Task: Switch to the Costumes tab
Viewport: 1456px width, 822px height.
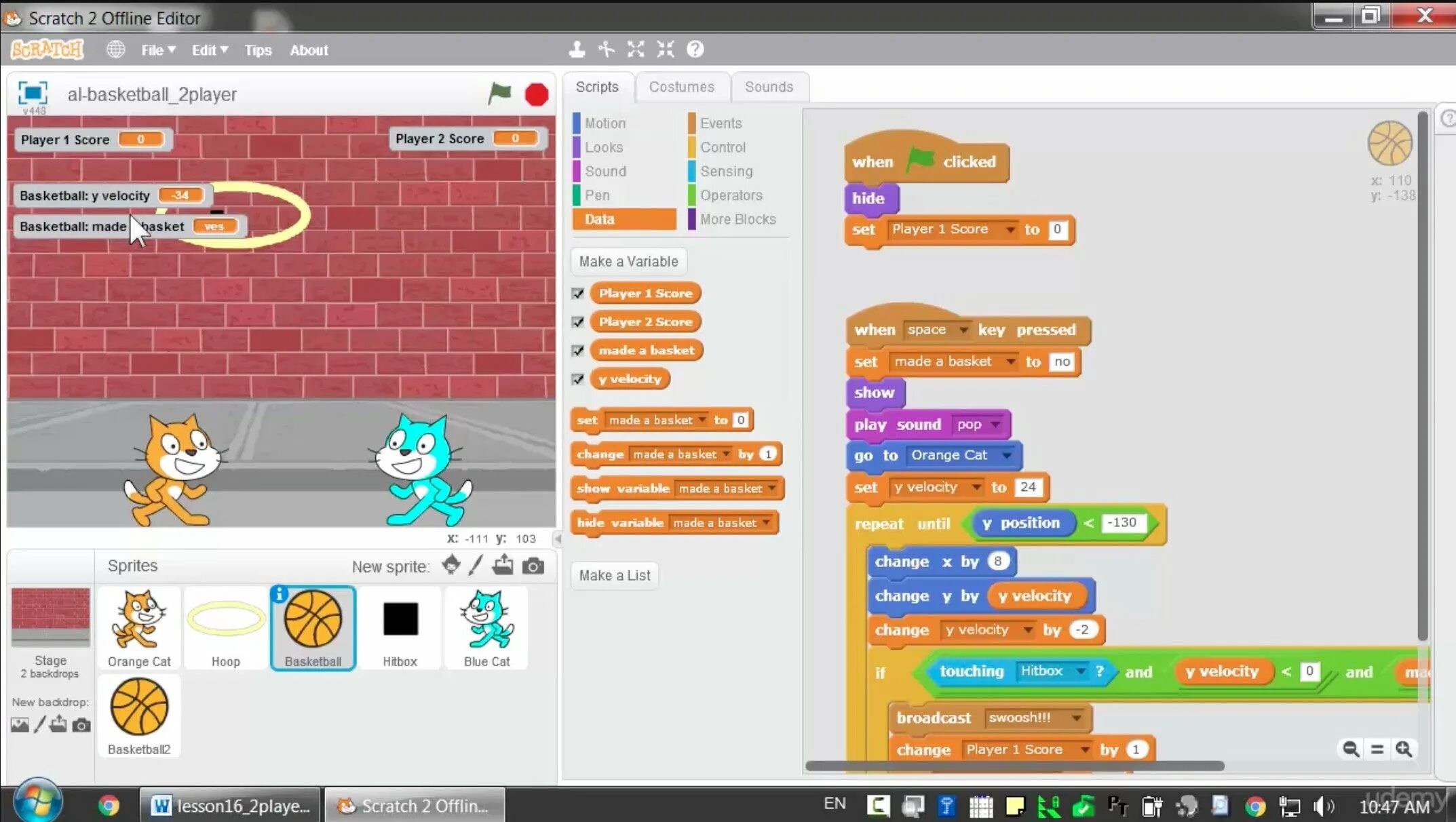Action: pyautogui.click(x=680, y=87)
